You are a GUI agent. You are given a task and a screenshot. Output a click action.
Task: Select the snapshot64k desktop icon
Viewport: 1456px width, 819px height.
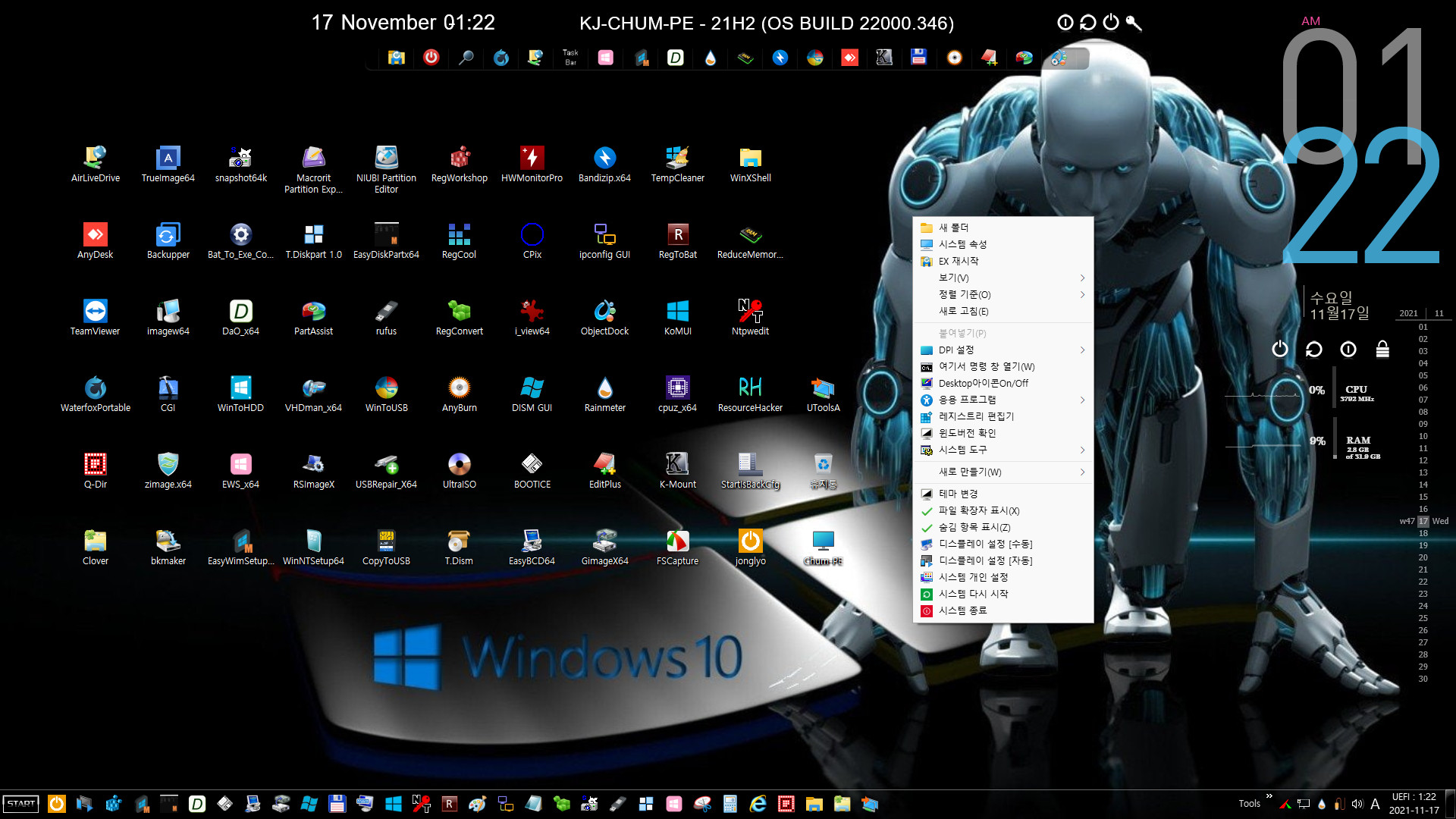click(x=240, y=164)
